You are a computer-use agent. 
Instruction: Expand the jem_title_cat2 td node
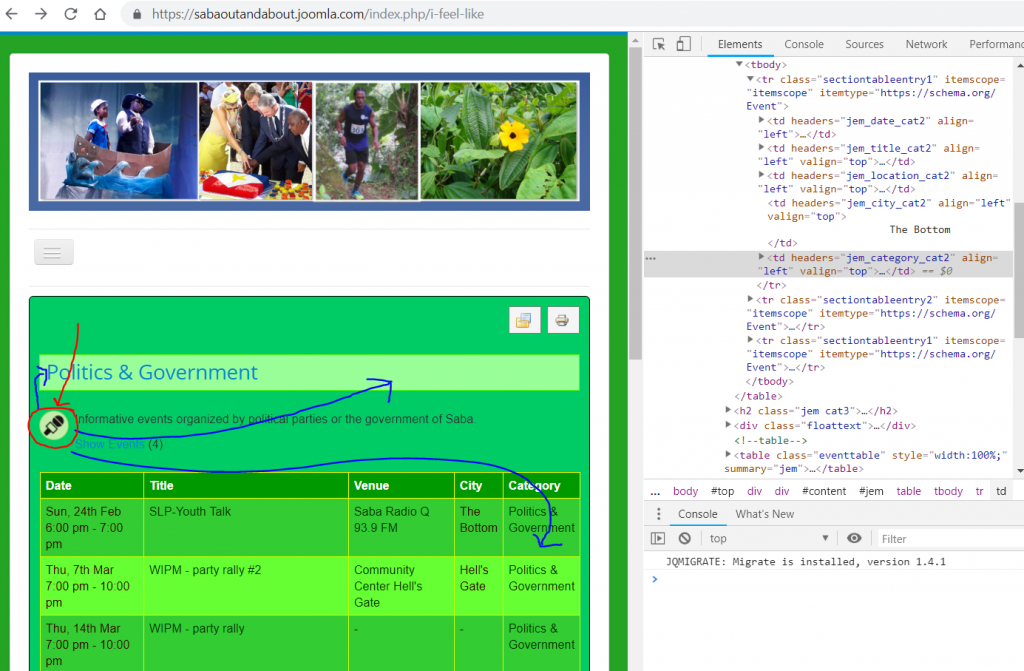[761, 148]
